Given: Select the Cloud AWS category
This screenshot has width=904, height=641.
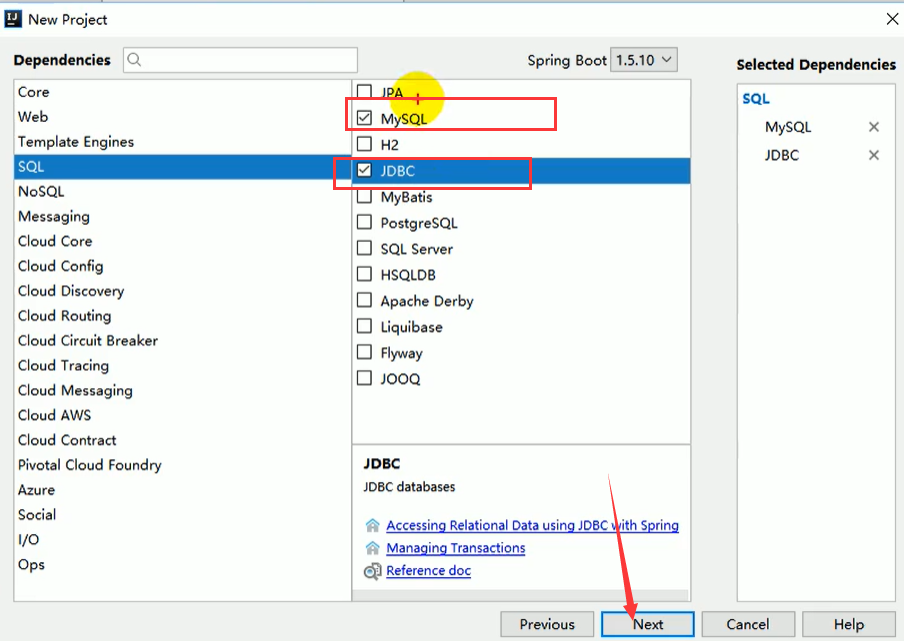Looking at the screenshot, I should [x=182, y=415].
